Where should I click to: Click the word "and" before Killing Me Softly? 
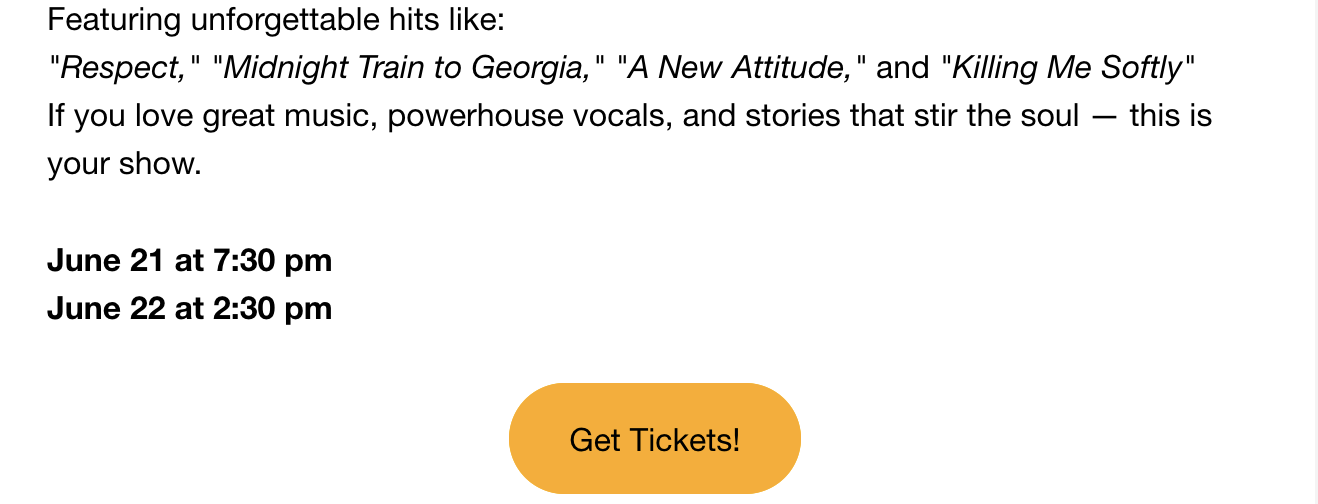(903, 68)
